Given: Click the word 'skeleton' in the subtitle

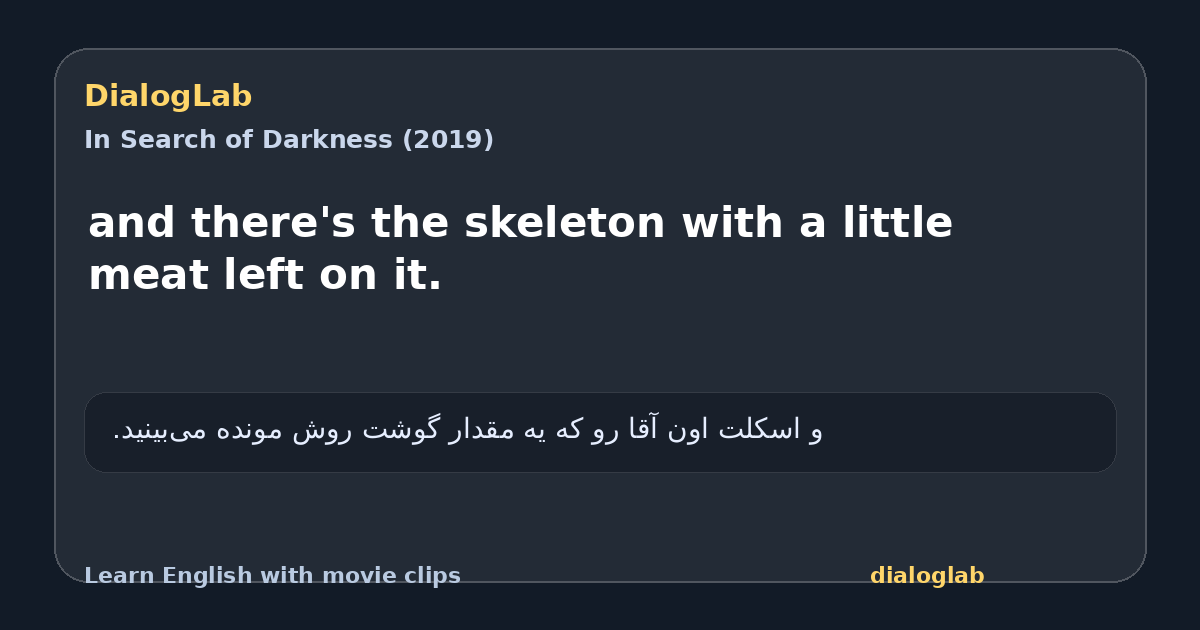Looking at the screenshot, I should tap(565, 223).
